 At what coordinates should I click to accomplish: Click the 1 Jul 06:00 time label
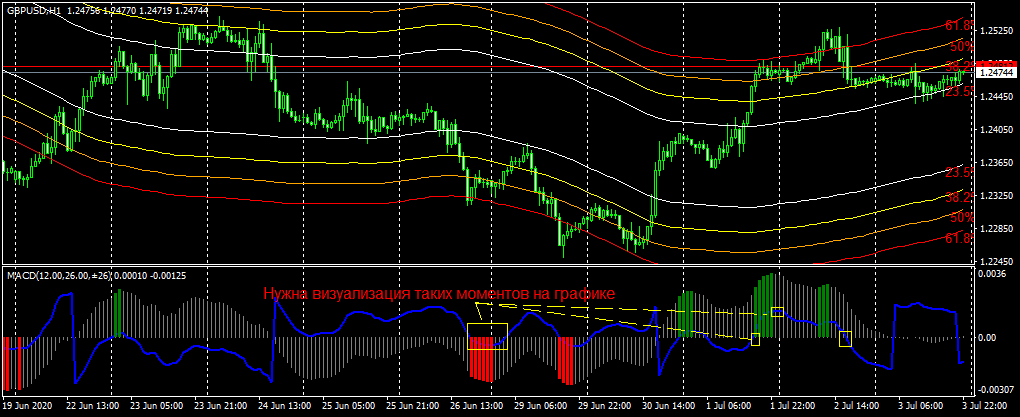731,404
